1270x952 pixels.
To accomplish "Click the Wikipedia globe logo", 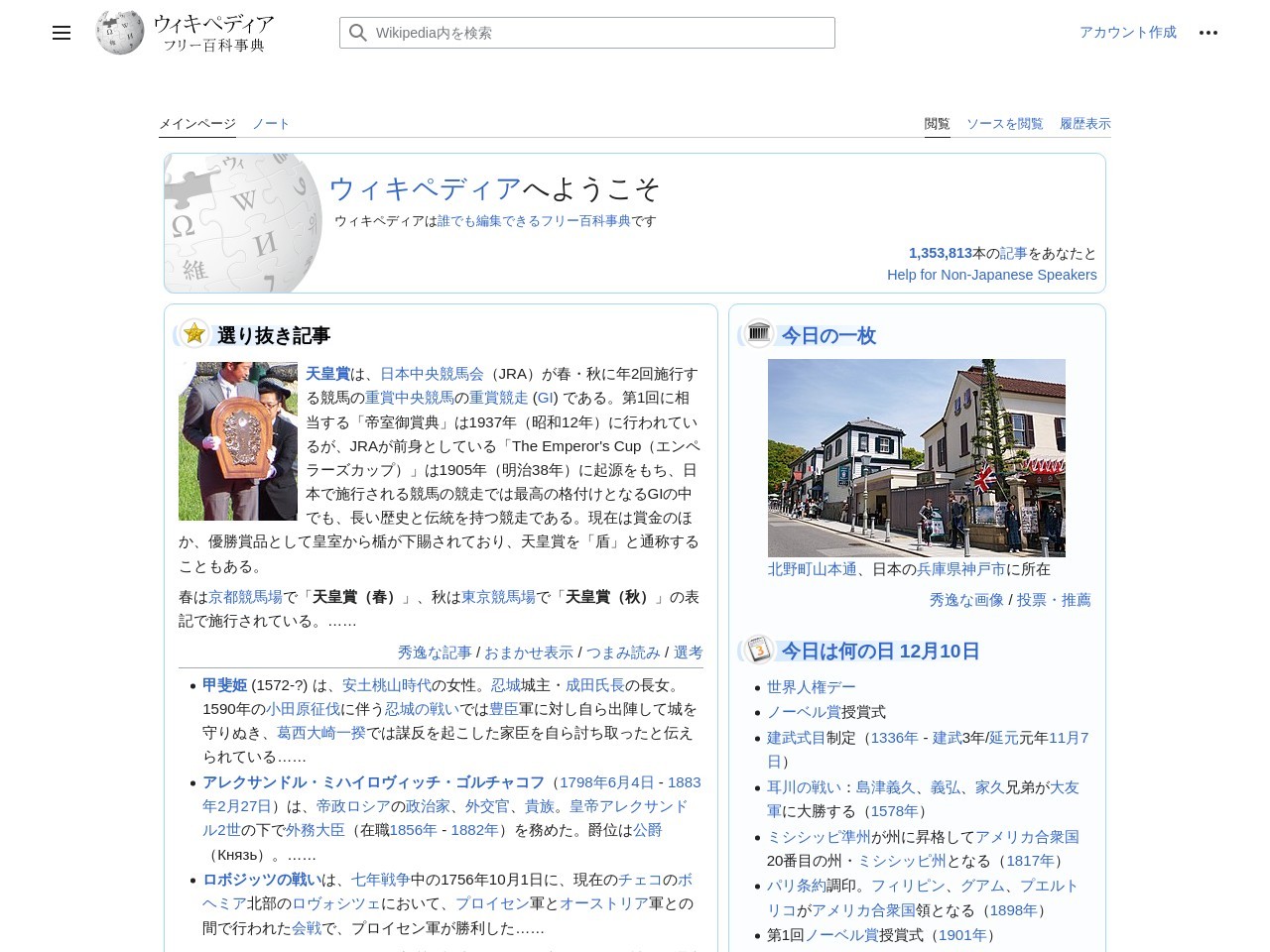I will coord(119,33).
